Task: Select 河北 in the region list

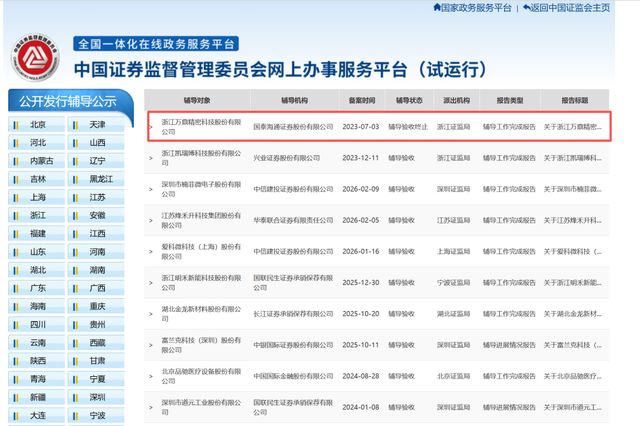Action: coord(36,143)
